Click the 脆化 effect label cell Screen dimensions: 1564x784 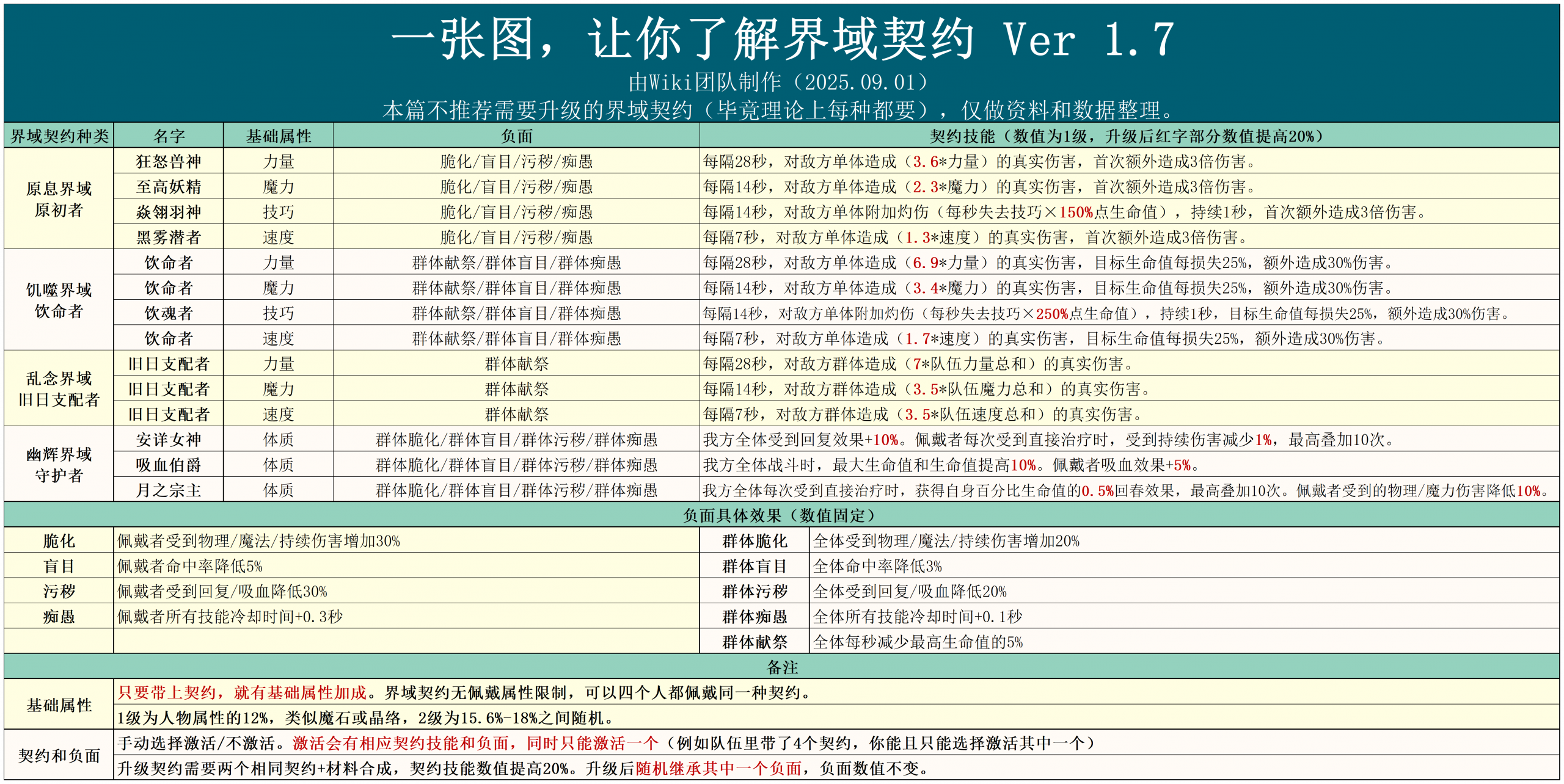point(59,541)
